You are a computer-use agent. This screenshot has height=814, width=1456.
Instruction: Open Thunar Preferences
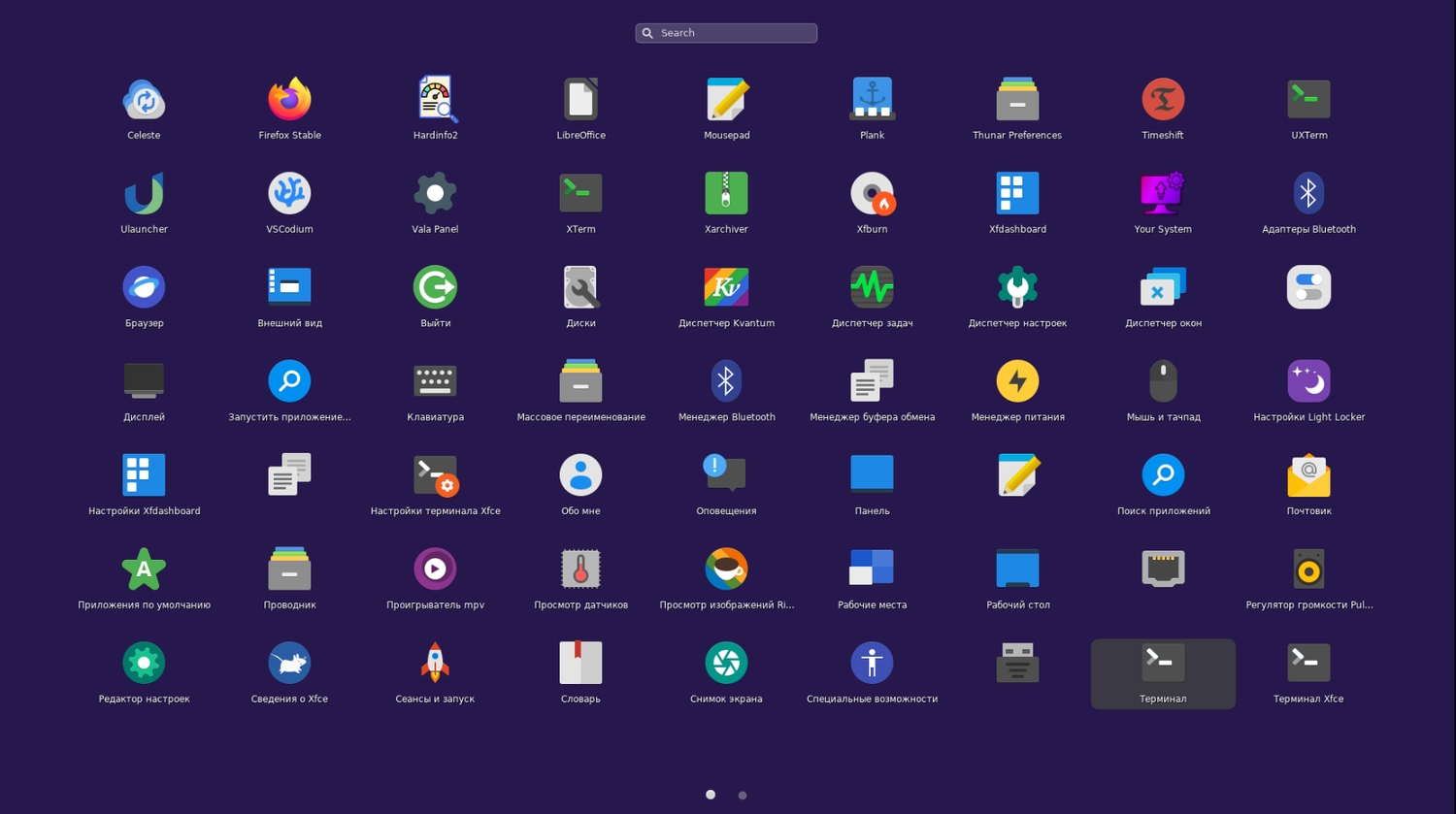[1017, 99]
